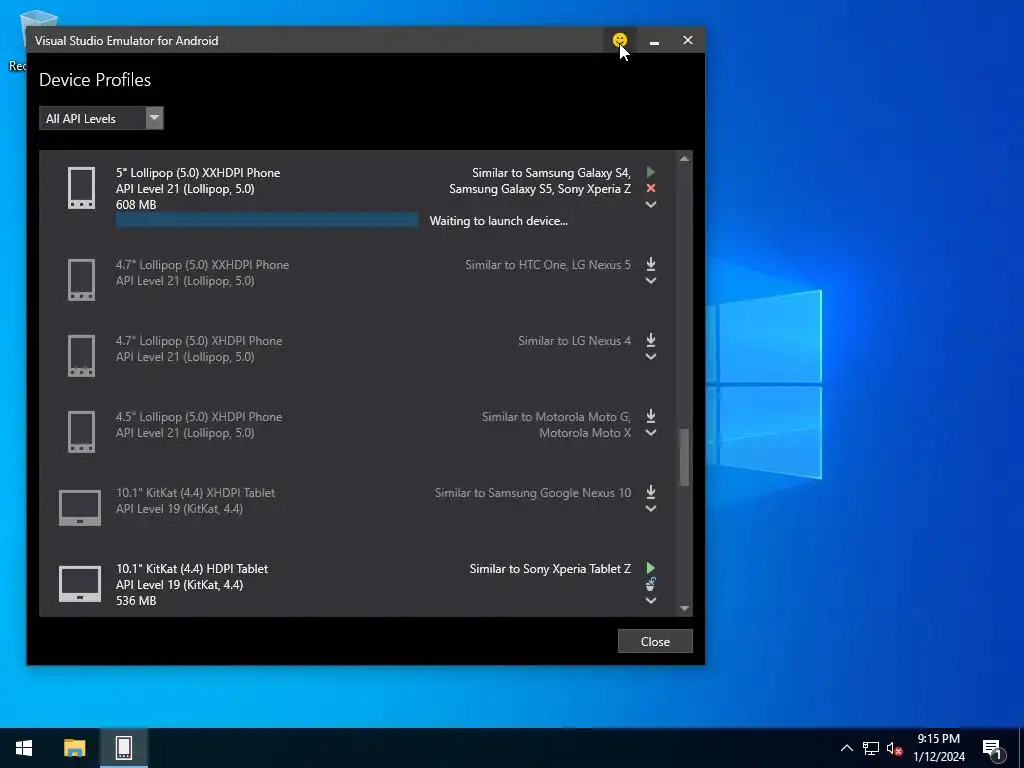Click the phone icon for the HTC One profile
The width and height of the screenshot is (1024, 768).
click(82, 280)
